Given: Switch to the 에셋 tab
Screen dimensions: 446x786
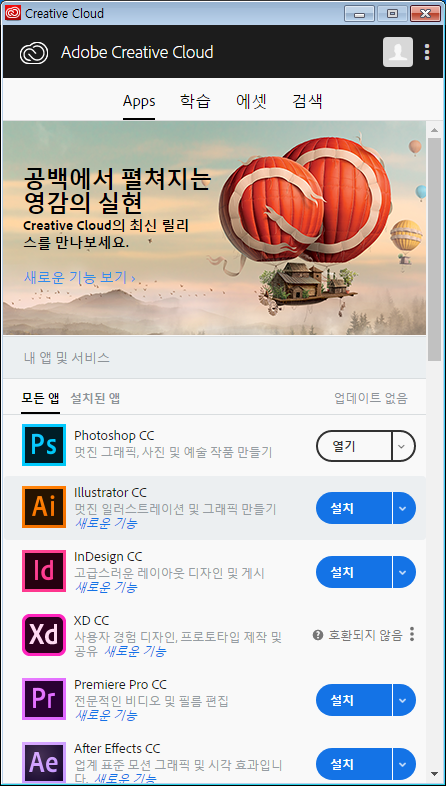Looking at the screenshot, I should click(252, 102).
